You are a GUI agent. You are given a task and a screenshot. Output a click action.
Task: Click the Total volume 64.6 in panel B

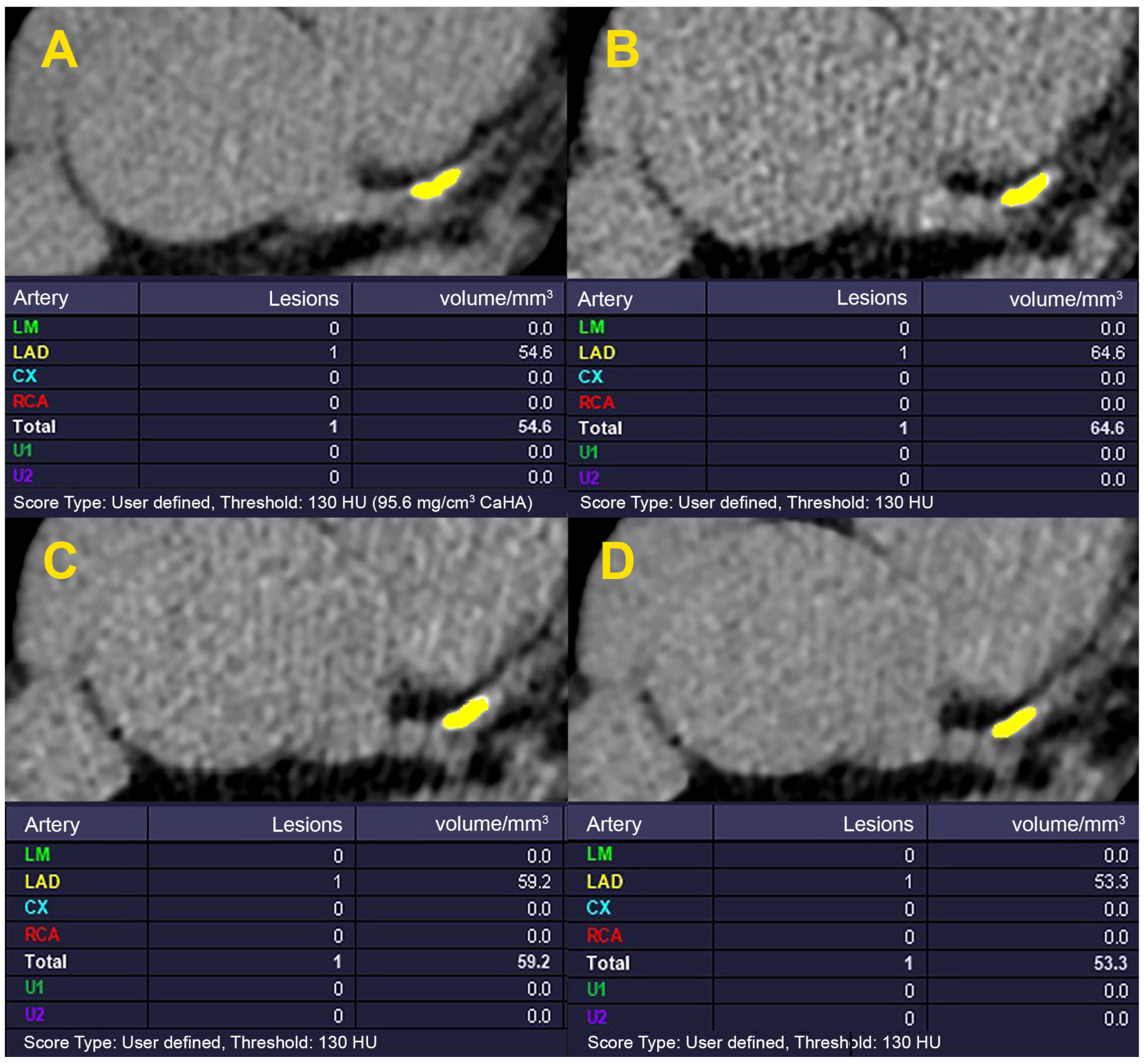[x=1107, y=428]
